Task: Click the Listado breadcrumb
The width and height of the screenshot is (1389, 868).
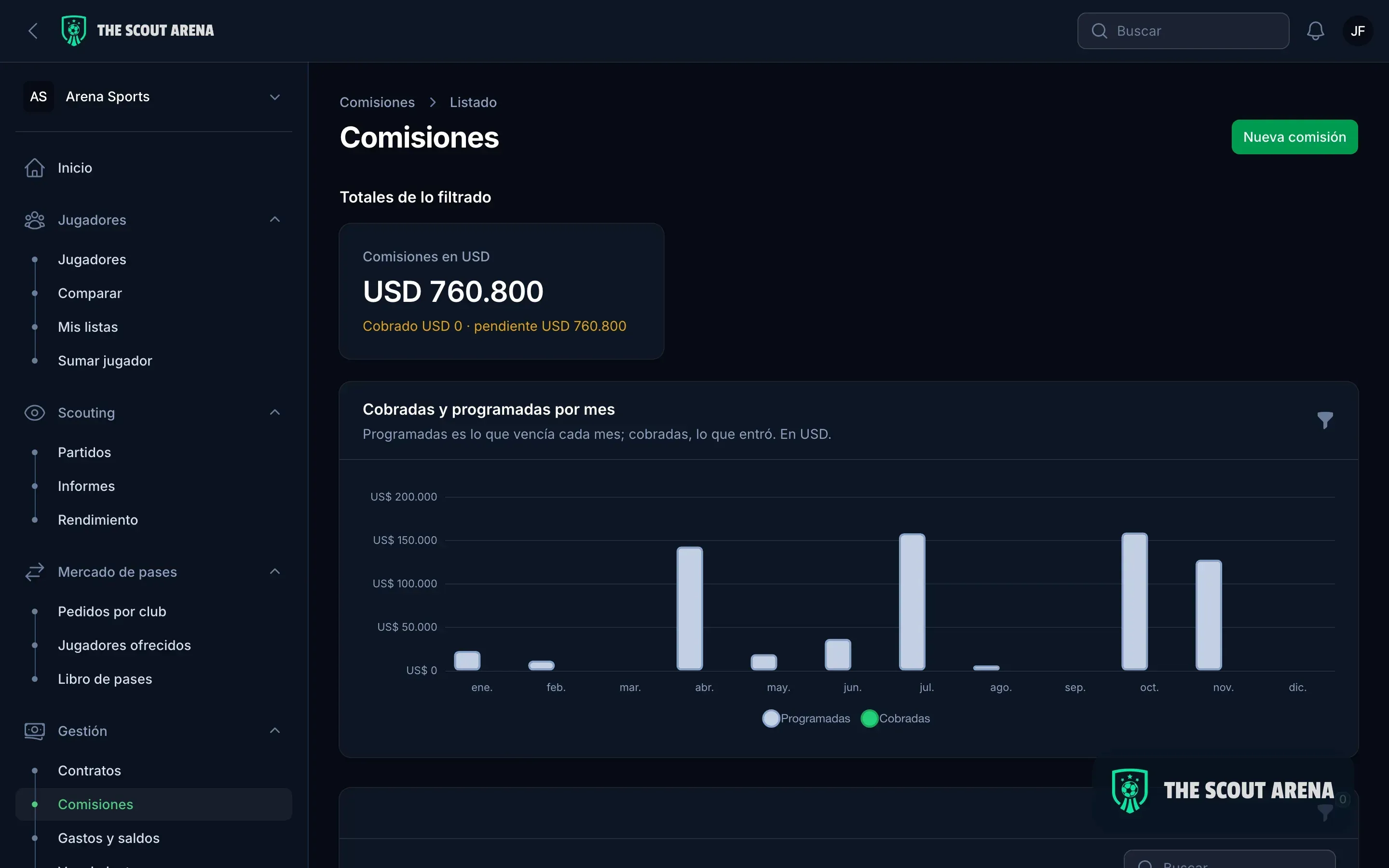Action: click(x=473, y=102)
